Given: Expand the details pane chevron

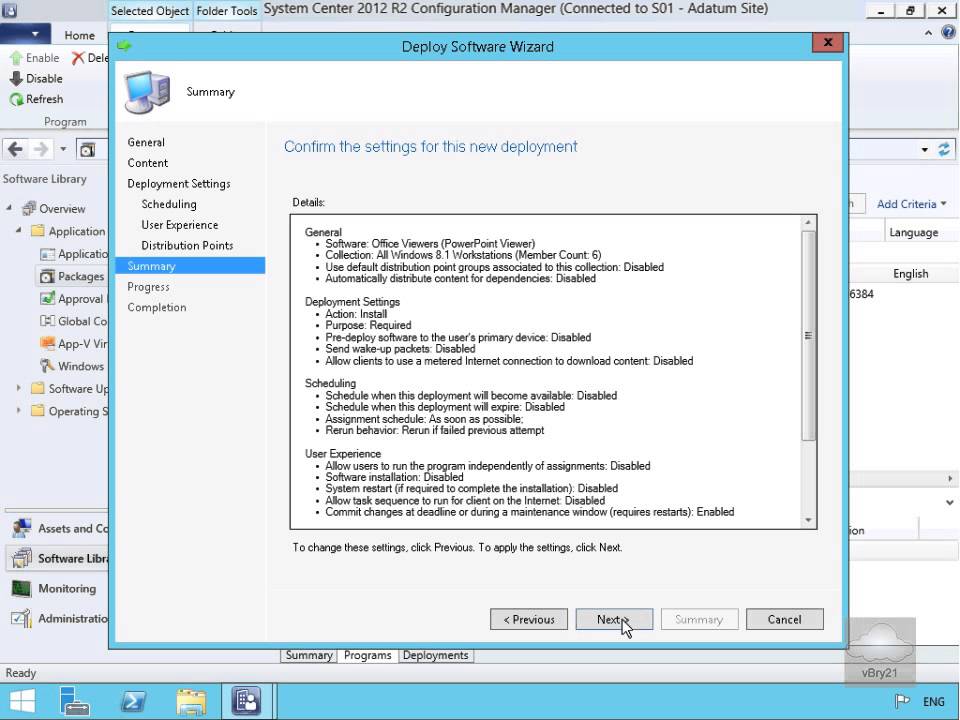Looking at the screenshot, I should pyautogui.click(x=950, y=503).
